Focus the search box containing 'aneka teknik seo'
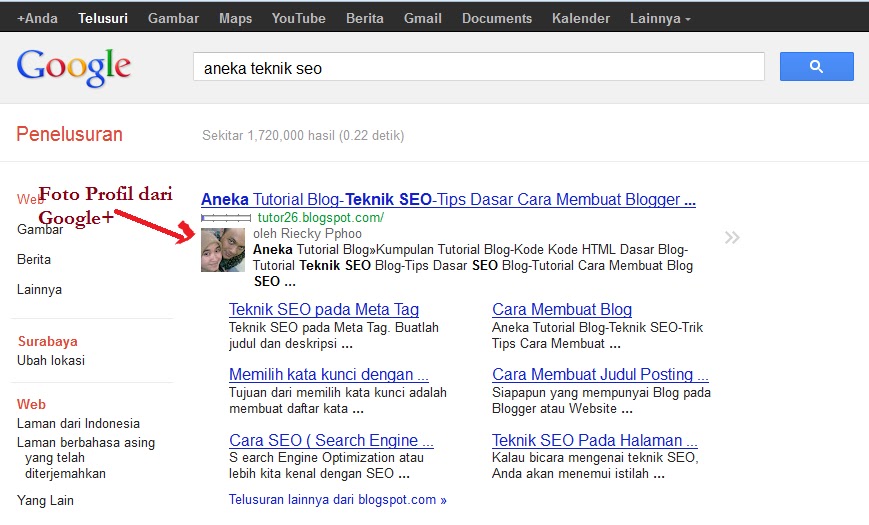This screenshot has width=869, height=525. (479, 67)
